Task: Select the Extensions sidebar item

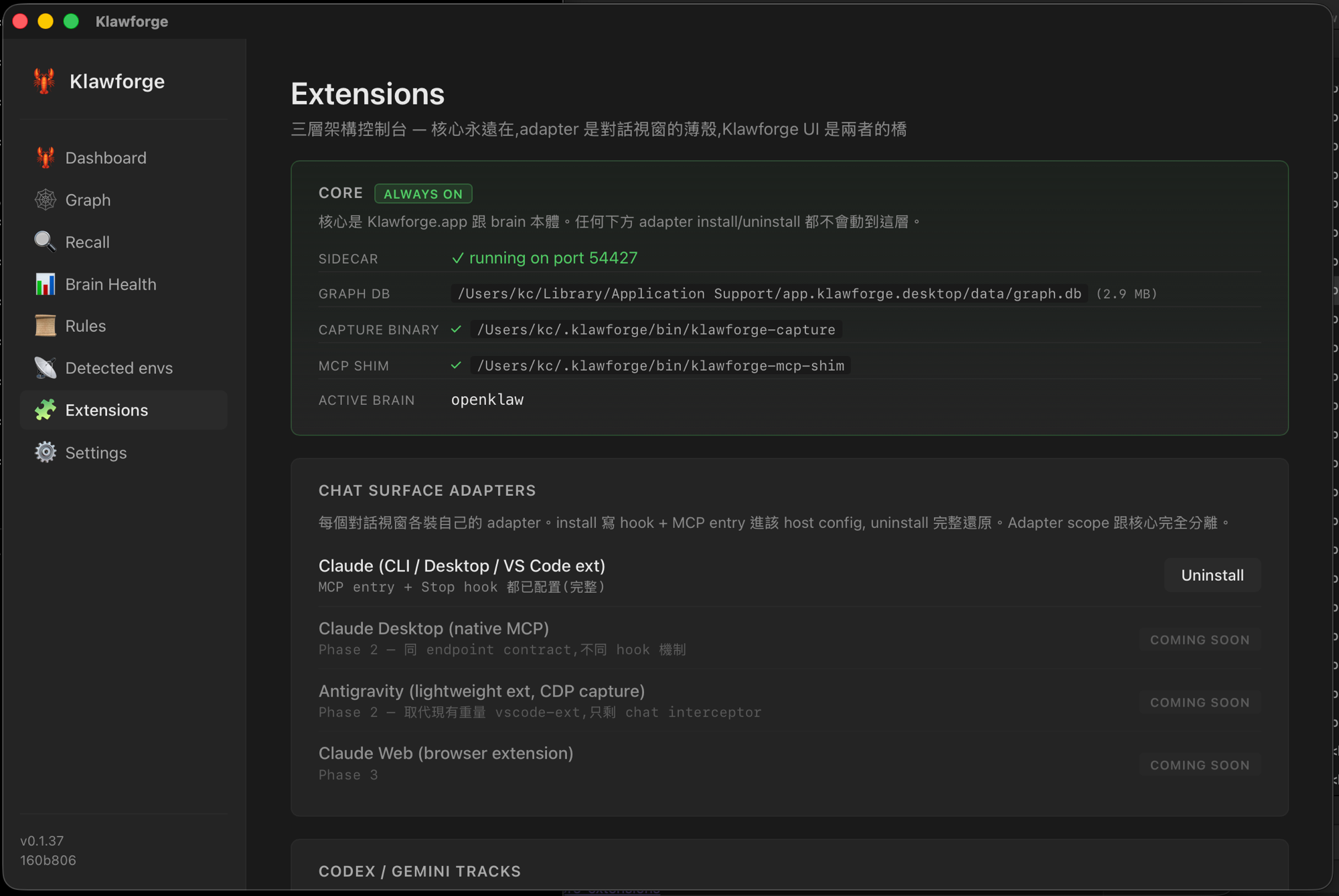Action: [124, 410]
